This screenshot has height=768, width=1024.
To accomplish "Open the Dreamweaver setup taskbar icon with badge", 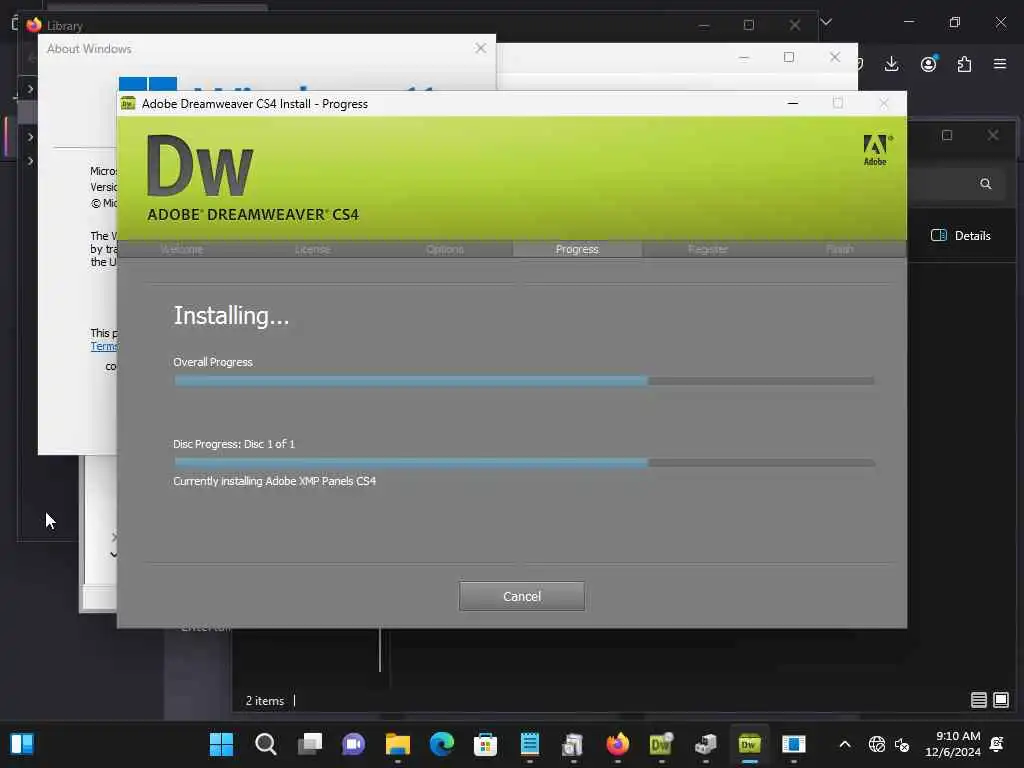I will click(662, 744).
